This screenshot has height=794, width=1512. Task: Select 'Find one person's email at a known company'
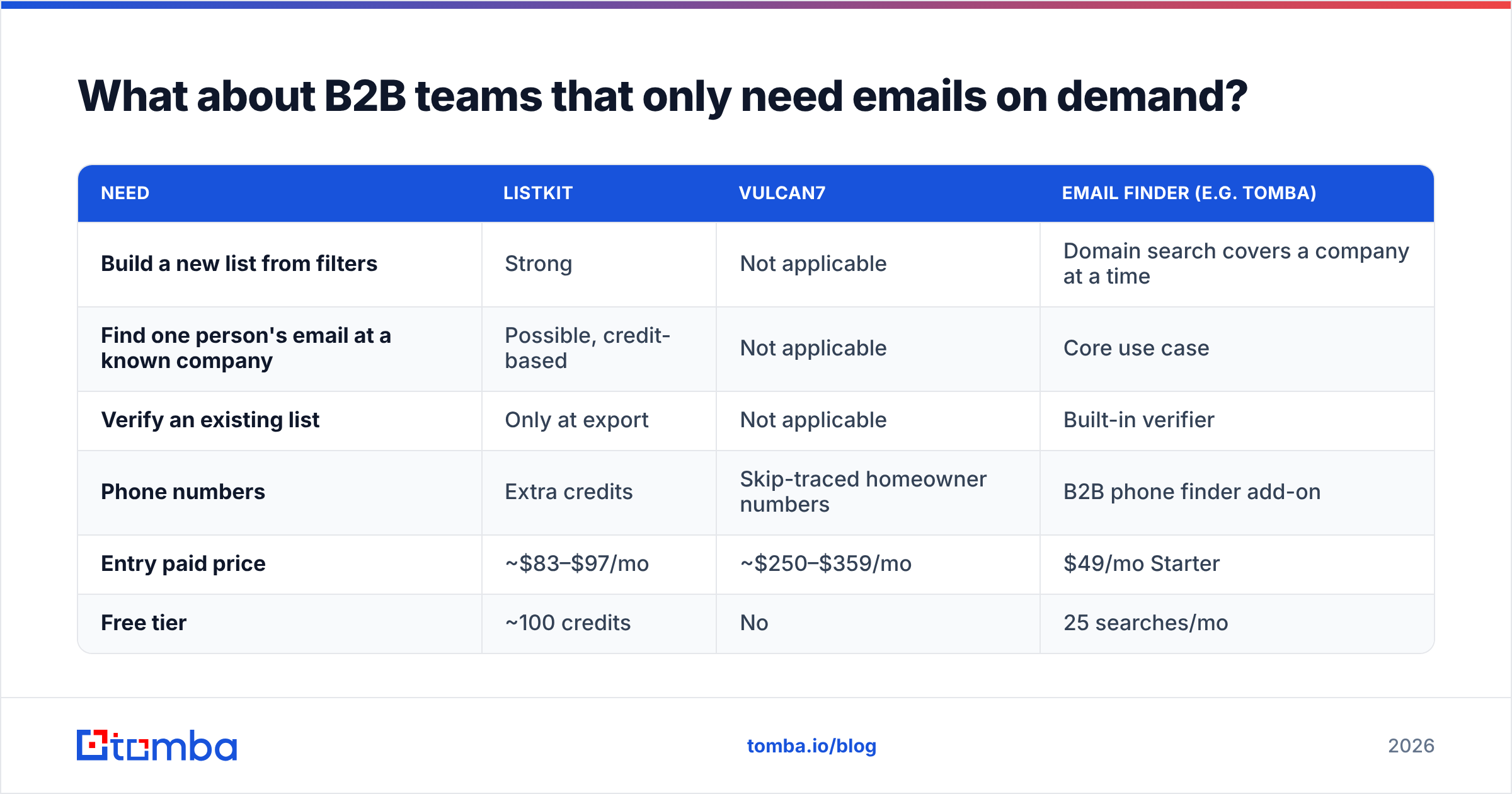[246, 348]
